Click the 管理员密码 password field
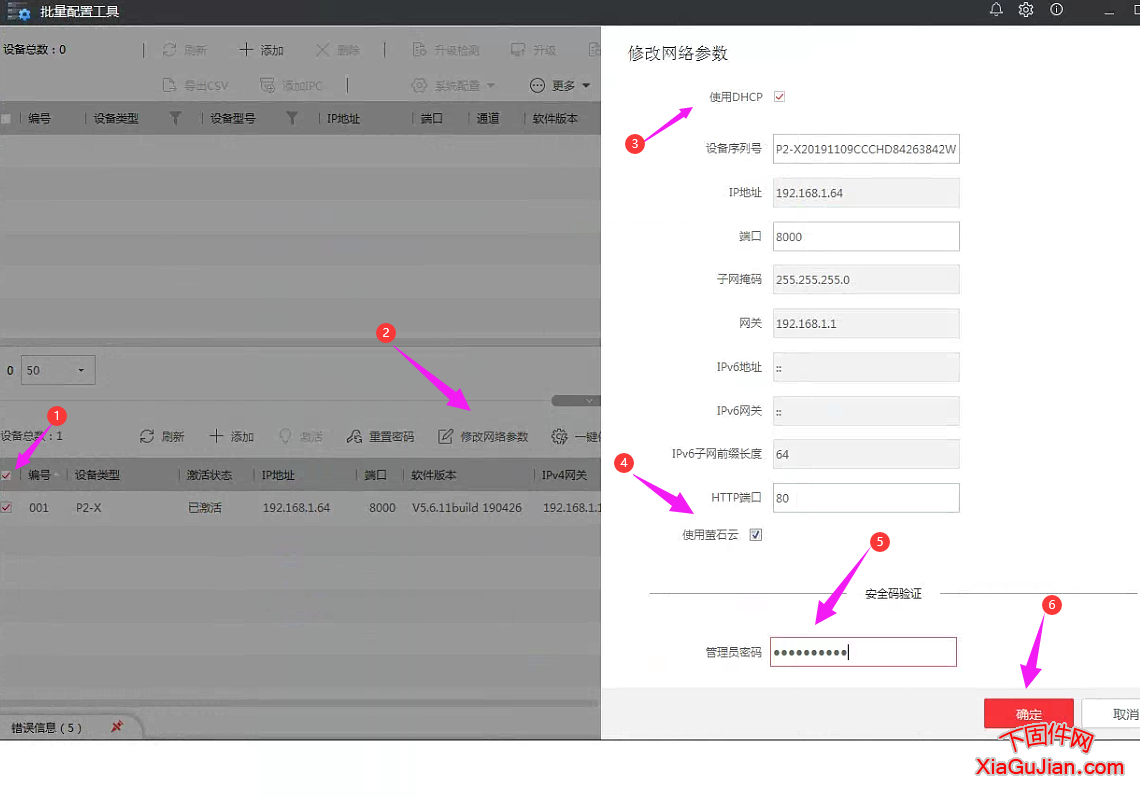Screen dimensions: 1140x798 click(x=863, y=652)
